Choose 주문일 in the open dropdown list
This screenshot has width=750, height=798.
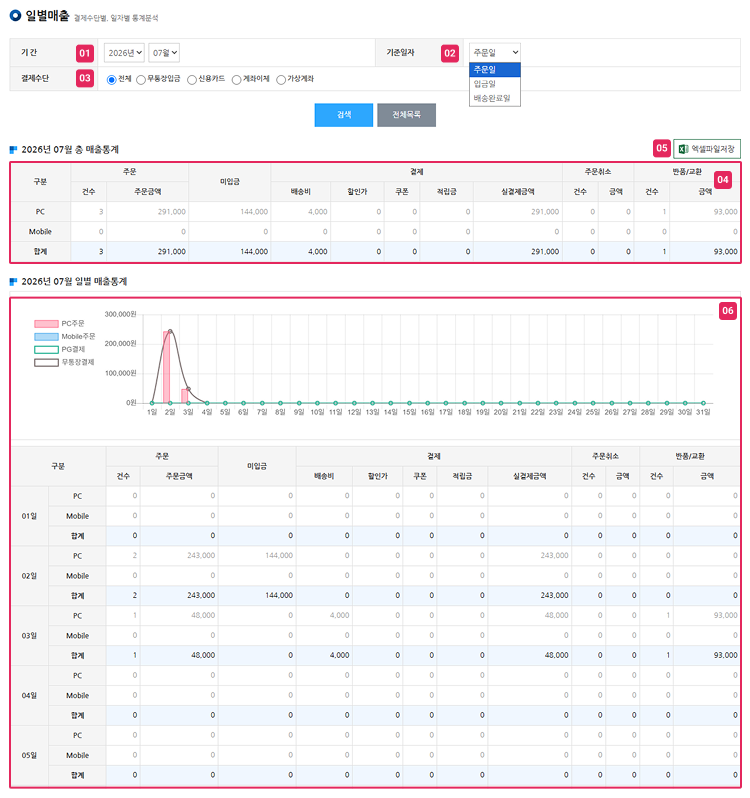coord(495,70)
